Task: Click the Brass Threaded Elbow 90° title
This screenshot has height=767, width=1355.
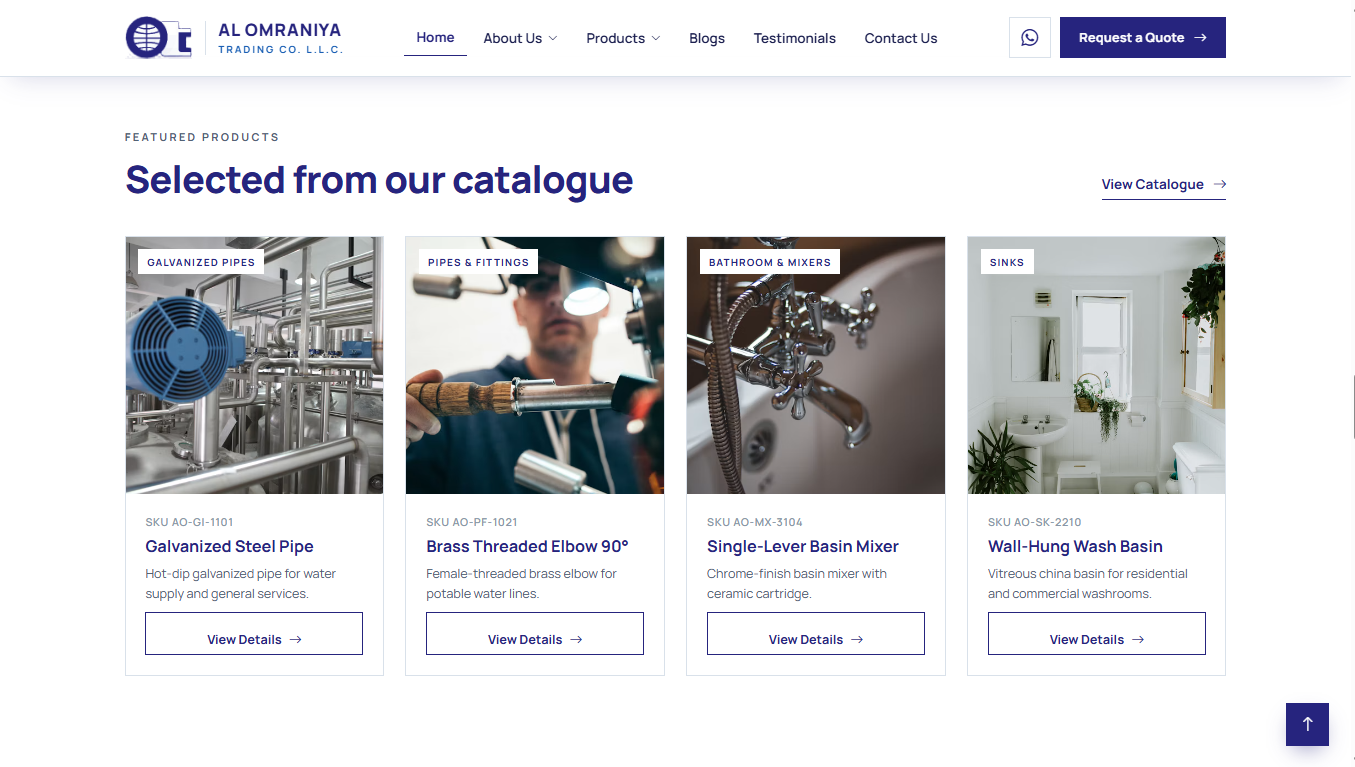Action: (527, 546)
